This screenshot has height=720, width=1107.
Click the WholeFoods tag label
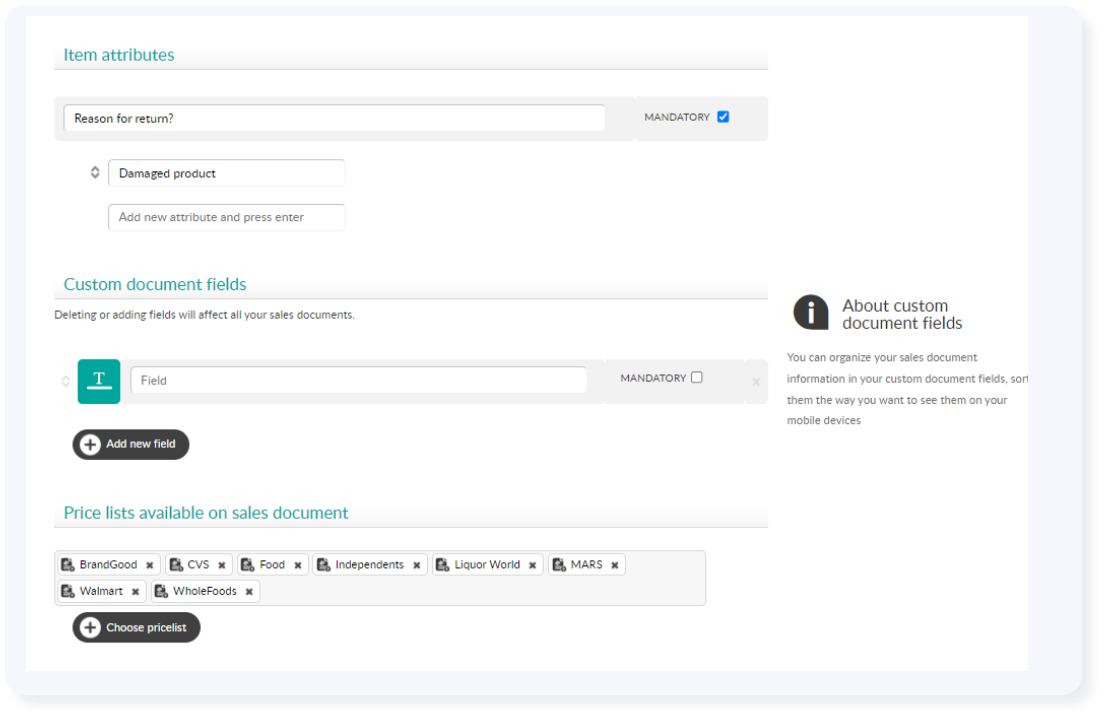tap(205, 591)
